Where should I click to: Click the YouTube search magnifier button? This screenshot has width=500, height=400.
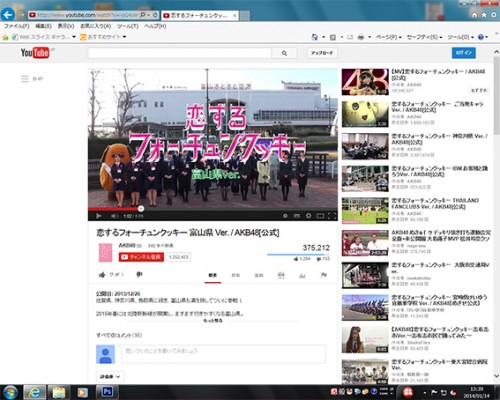tap(284, 53)
